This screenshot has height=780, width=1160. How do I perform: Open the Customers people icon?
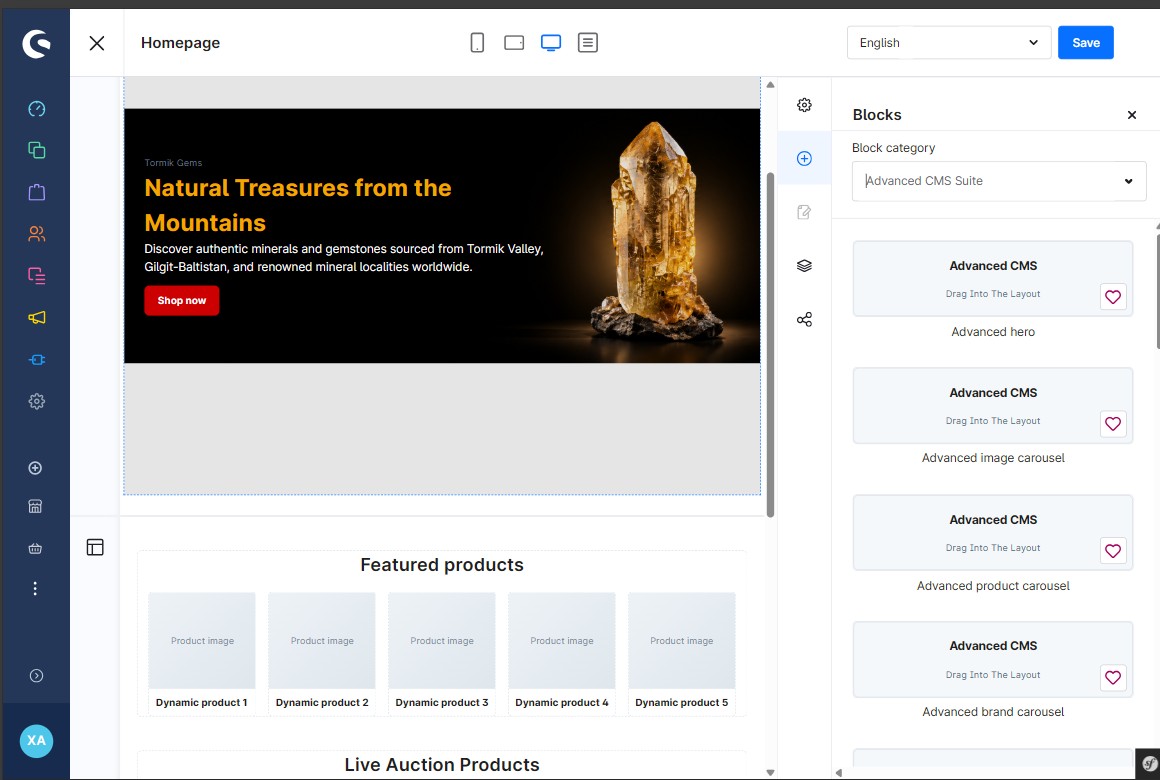[x=36, y=234]
